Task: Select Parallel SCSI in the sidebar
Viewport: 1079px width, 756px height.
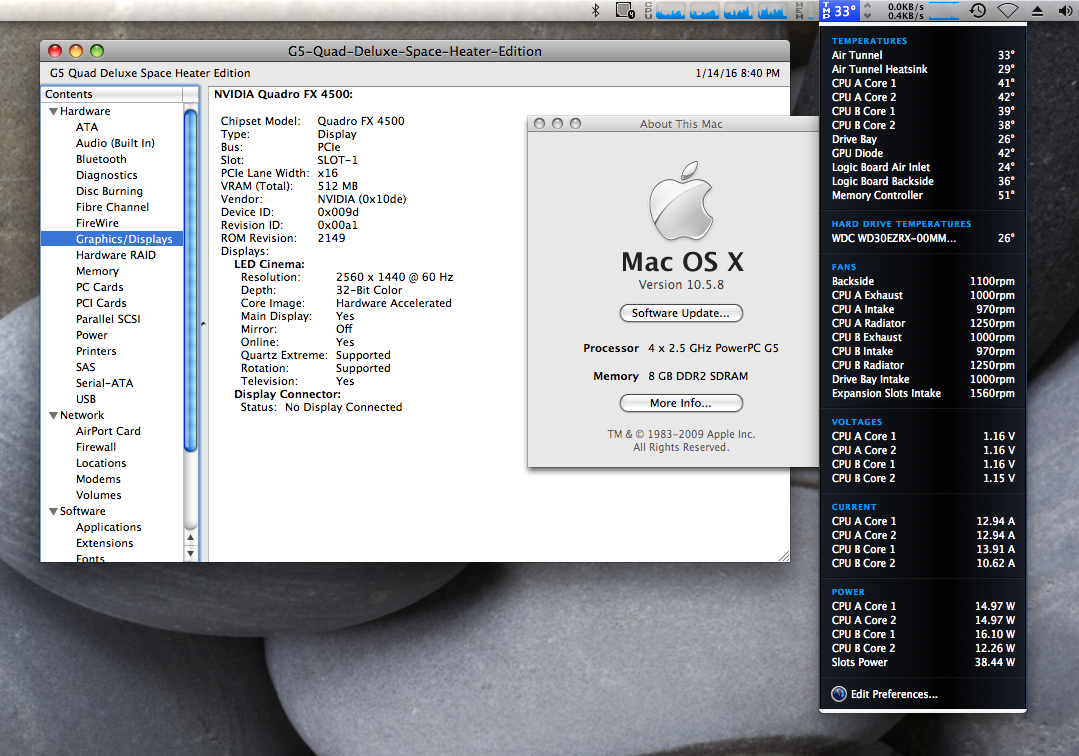Action: click(108, 319)
